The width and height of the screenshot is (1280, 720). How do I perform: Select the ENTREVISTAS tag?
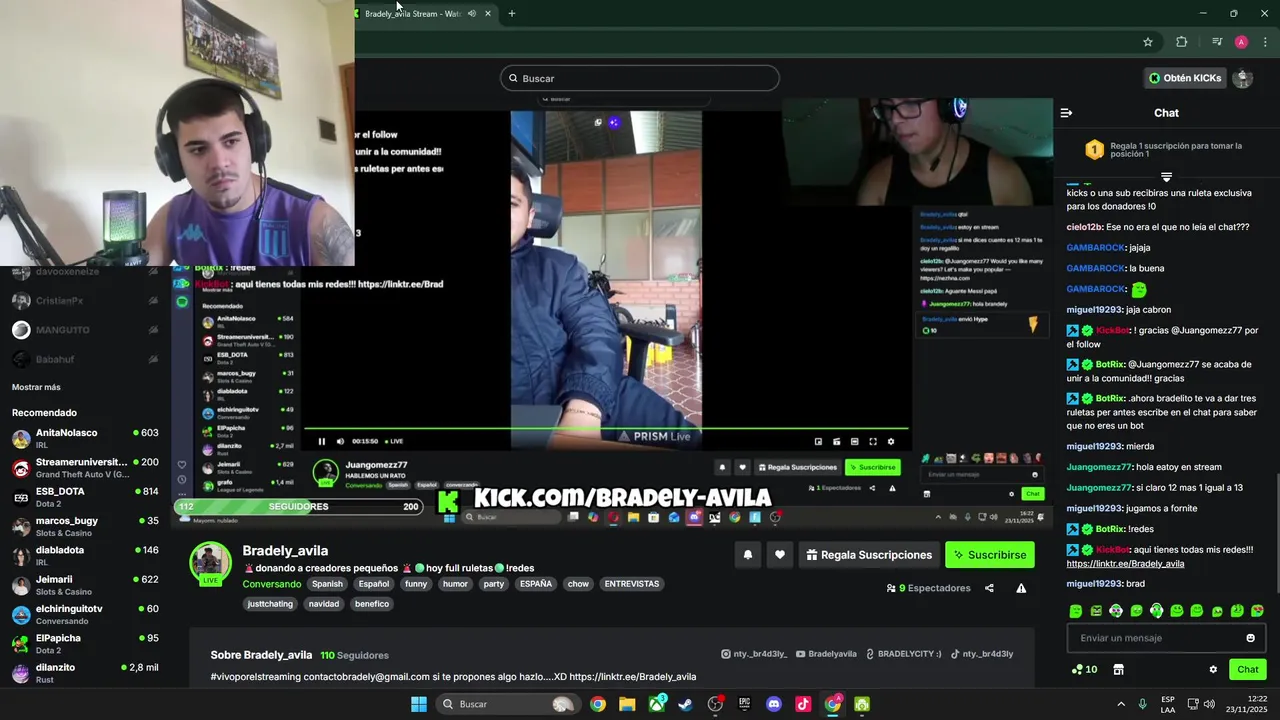(632, 584)
